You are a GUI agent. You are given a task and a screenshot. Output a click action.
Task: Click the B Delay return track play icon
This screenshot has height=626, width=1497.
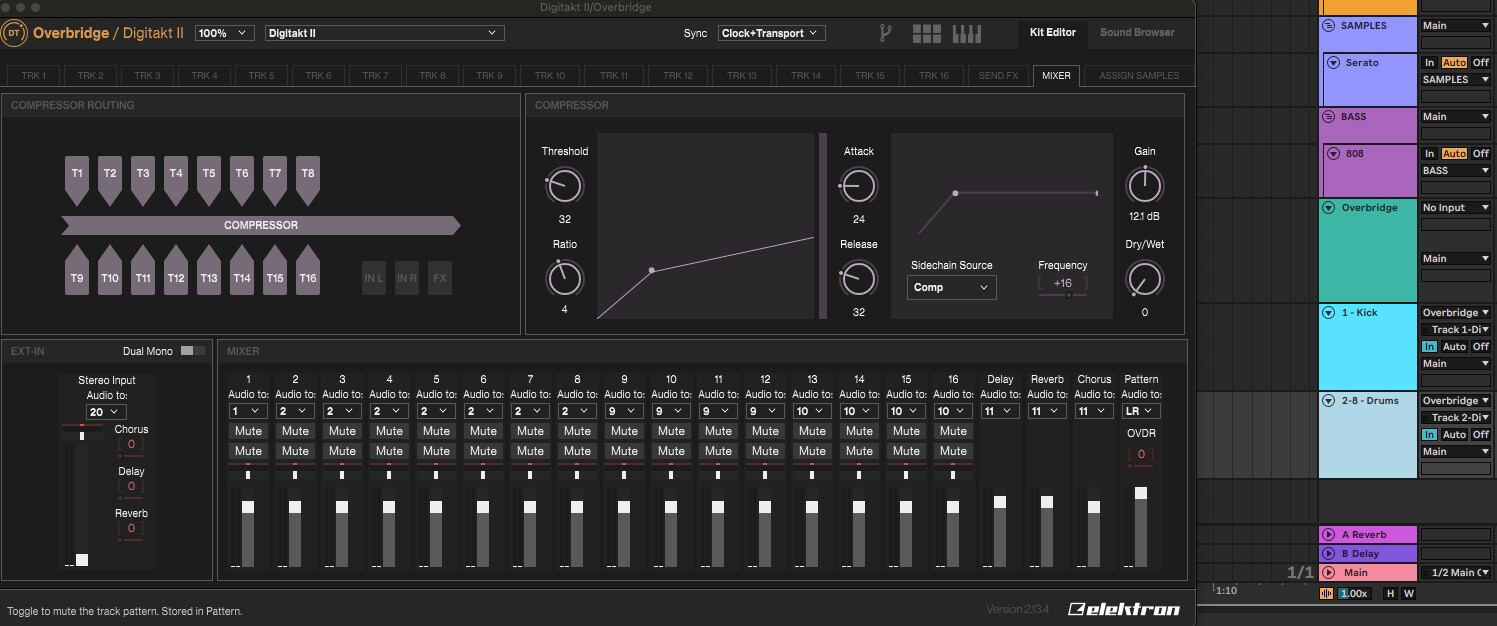1329,554
